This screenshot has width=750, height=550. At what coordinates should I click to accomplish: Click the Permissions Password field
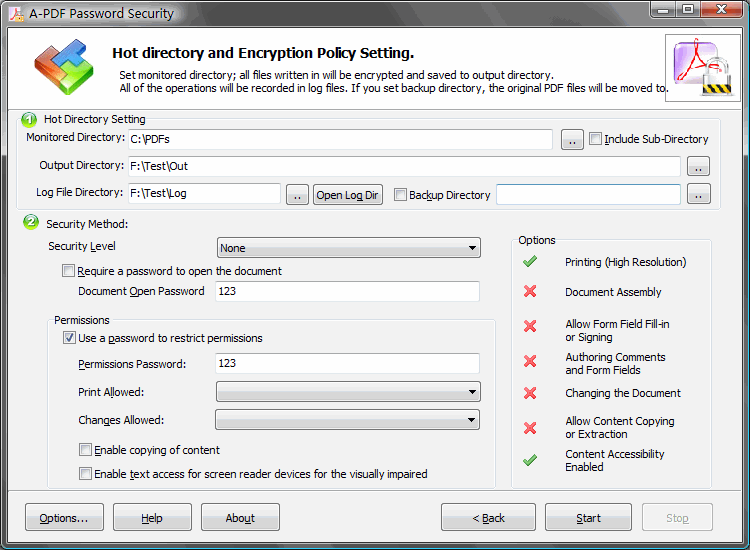tap(347, 363)
